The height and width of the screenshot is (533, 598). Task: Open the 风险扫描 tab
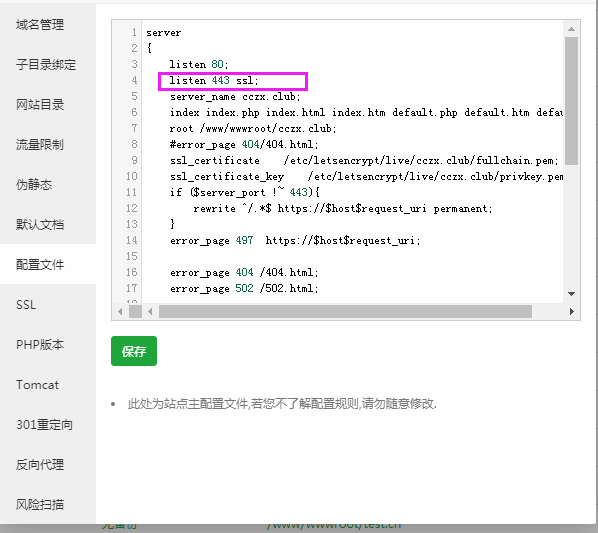(x=40, y=505)
